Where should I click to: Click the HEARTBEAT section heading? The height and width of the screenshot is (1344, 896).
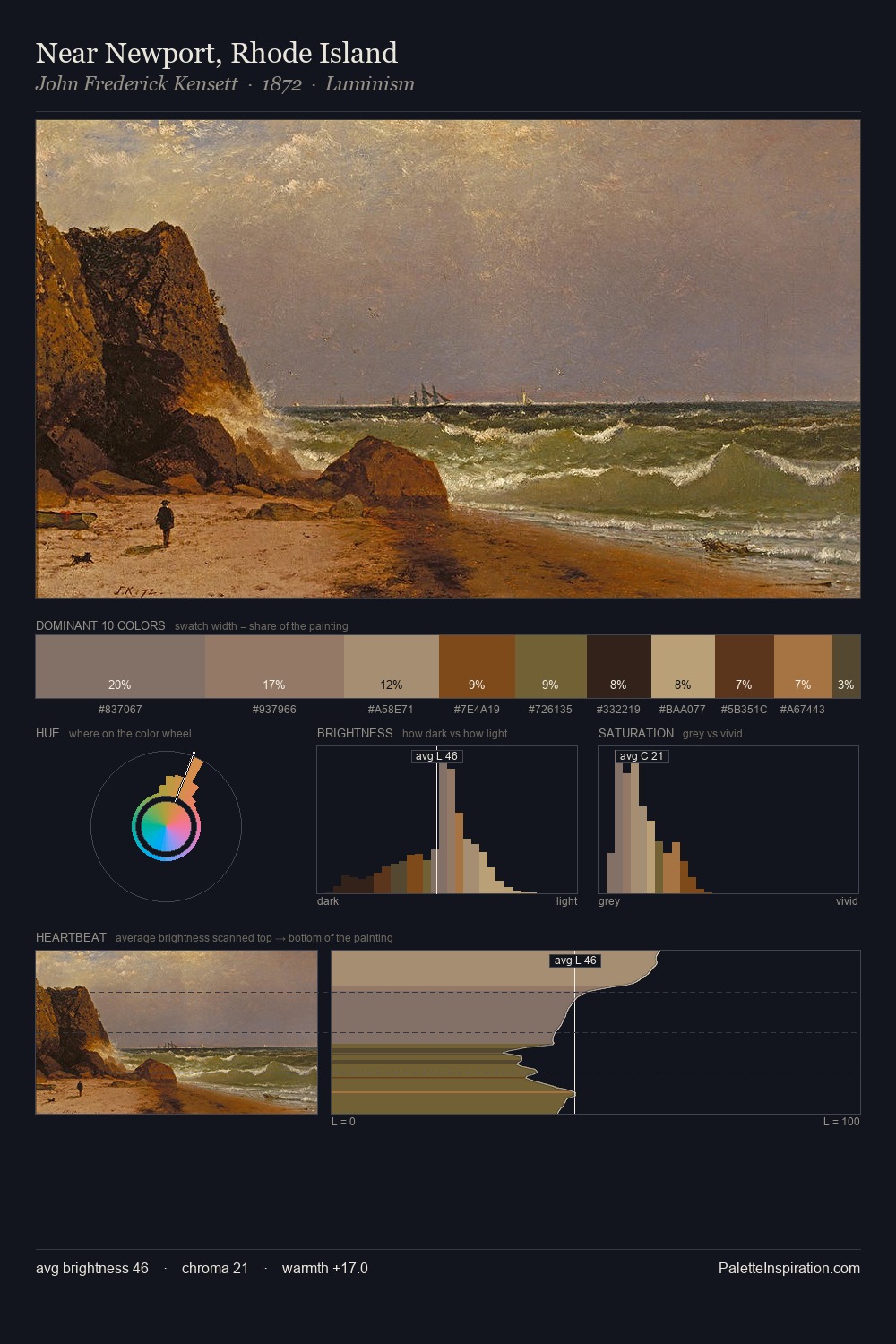tap(71, 937)
